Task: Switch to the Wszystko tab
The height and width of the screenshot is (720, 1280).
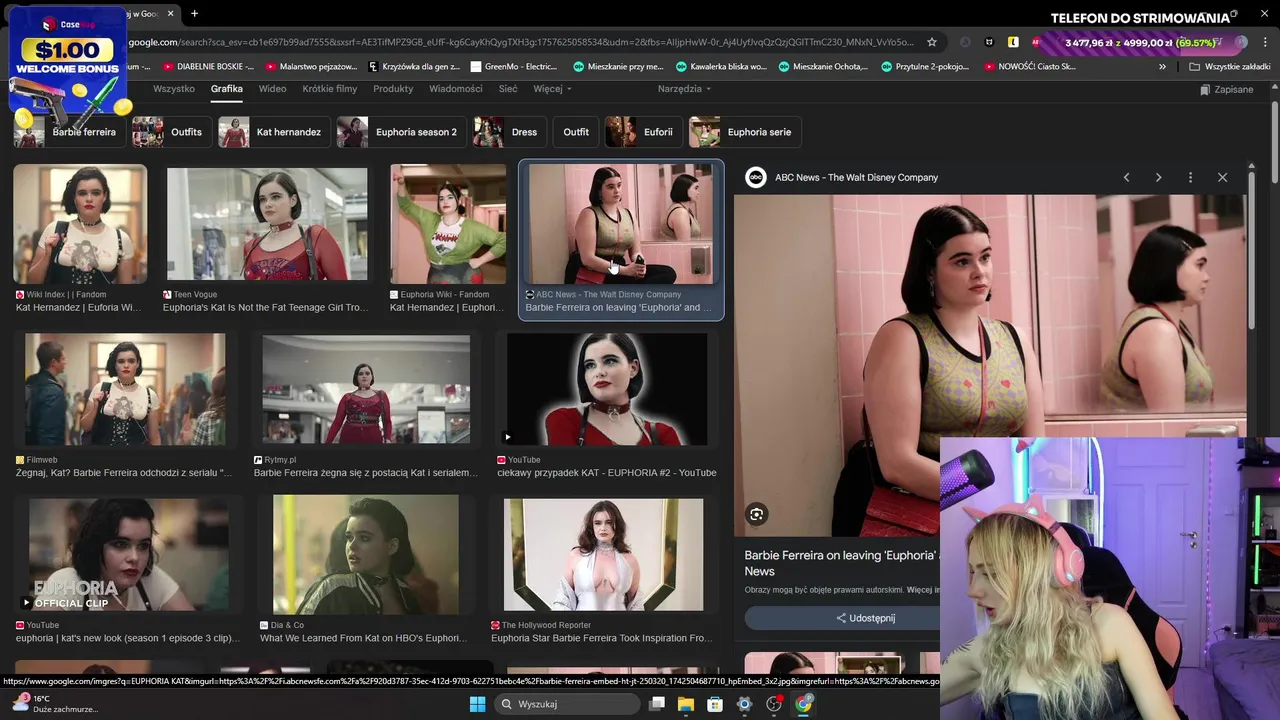Action: (174, 89)
